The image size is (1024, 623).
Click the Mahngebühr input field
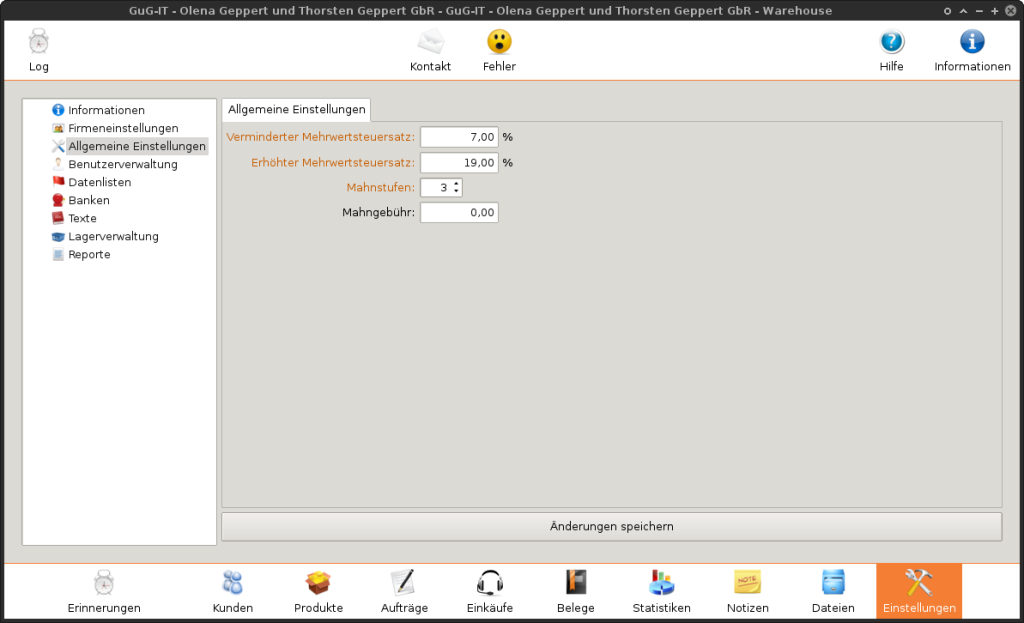(x=458, y=212)
